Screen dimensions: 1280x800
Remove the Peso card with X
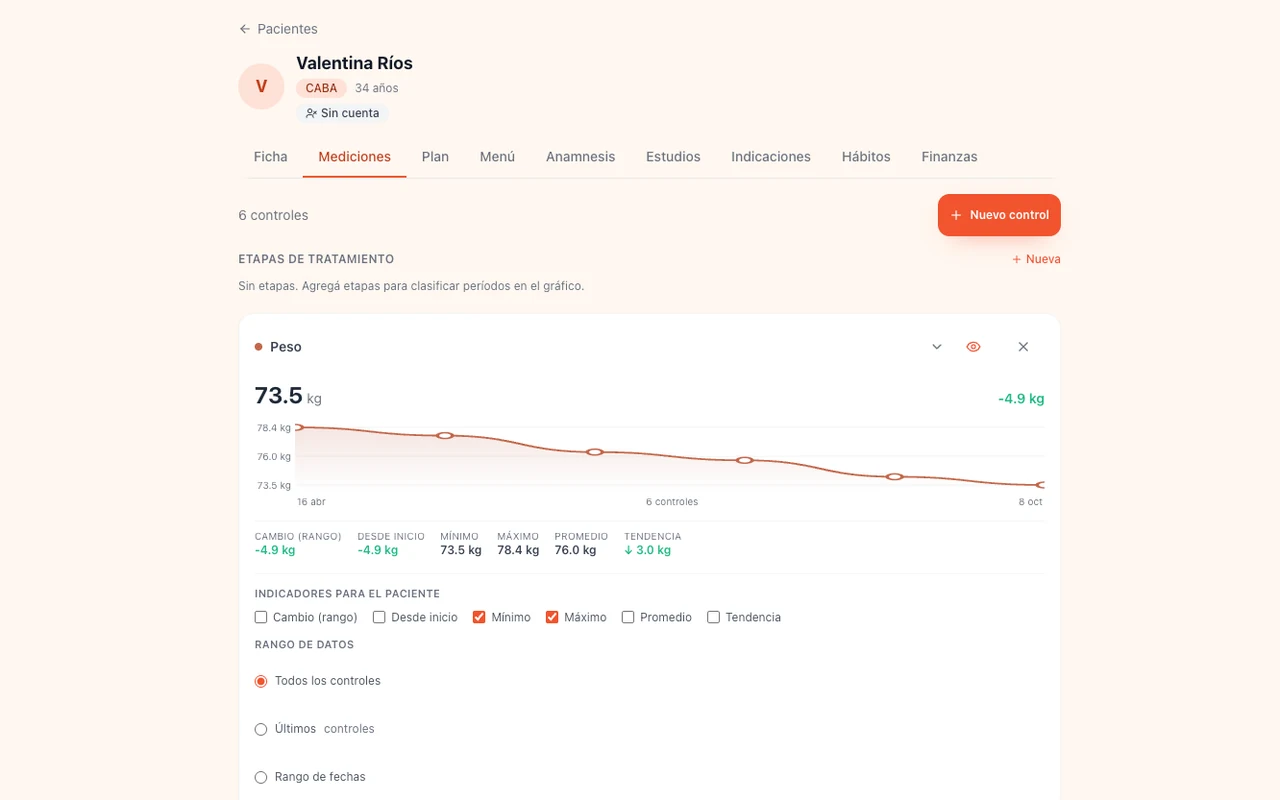click(x=1023, y=347)
